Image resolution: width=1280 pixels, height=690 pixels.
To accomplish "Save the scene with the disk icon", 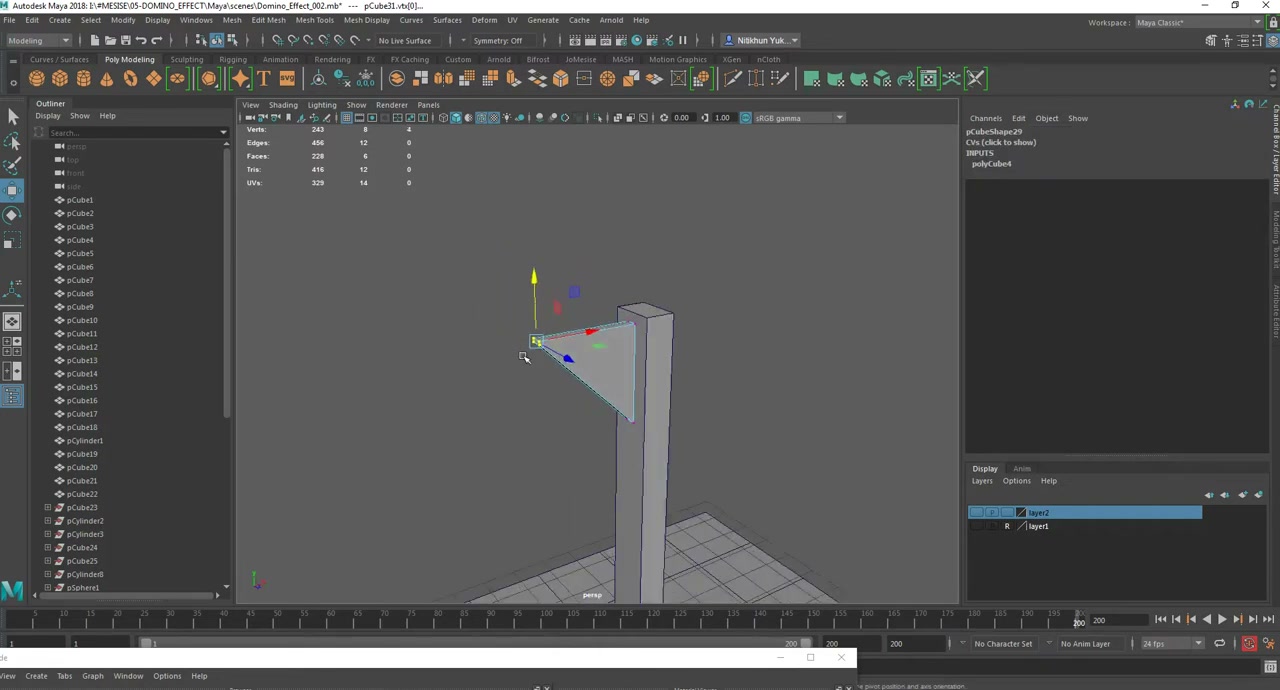I will [125, 40].
